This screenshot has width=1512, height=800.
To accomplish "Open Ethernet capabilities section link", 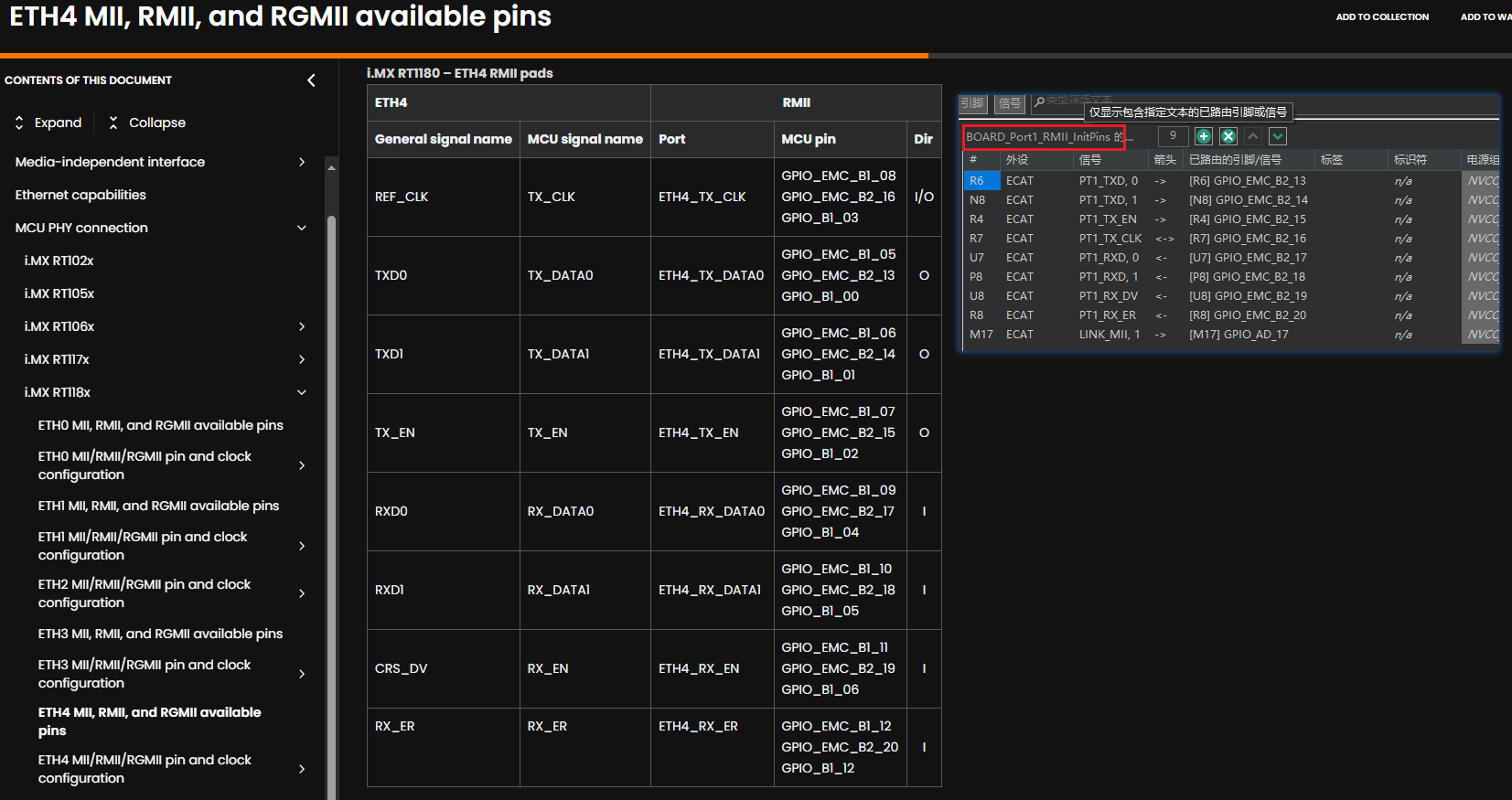I will [x=80, y=195].
